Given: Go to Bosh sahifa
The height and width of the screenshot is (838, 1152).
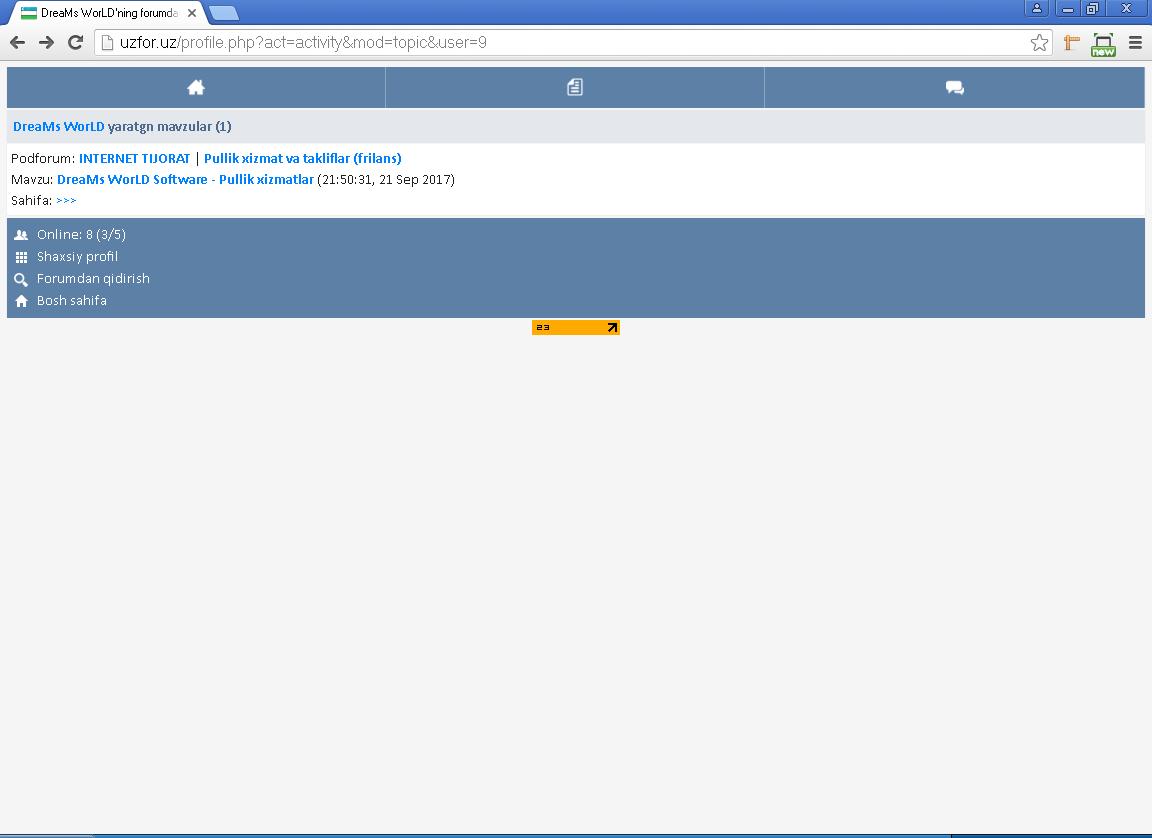Looking at the screenshot, I should pos(71,301).
